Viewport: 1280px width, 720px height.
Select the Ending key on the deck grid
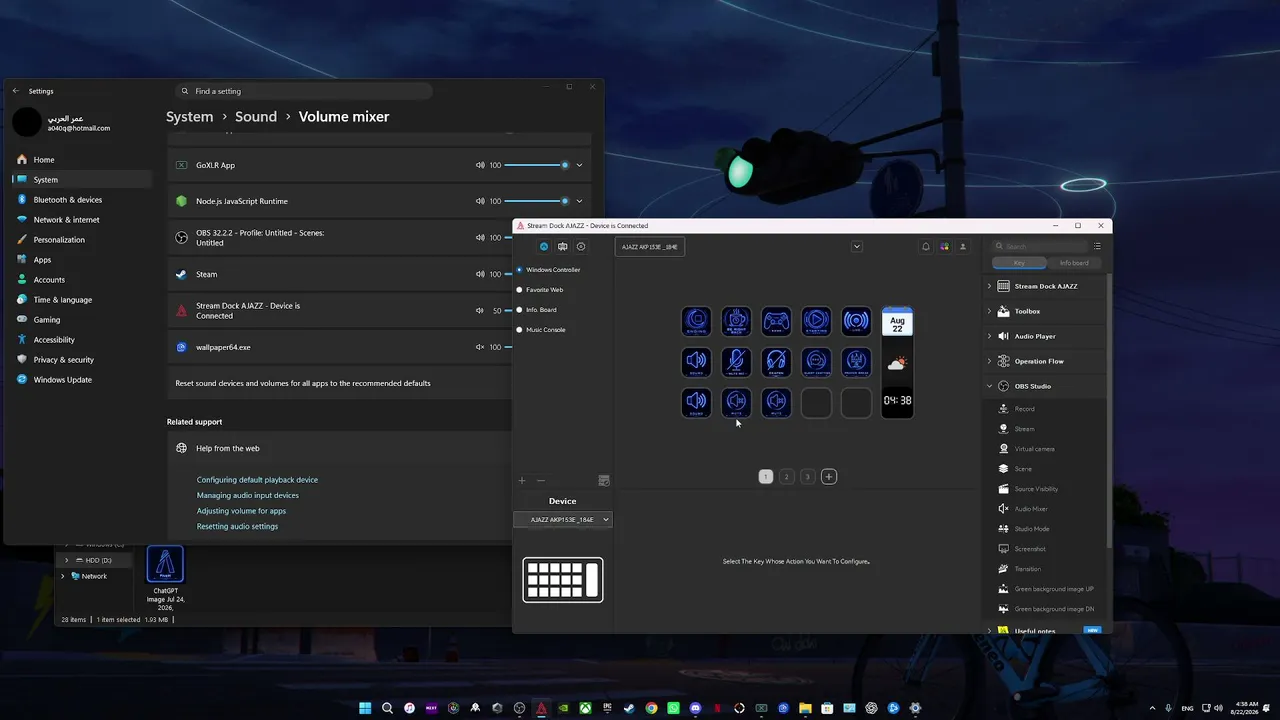696,322
